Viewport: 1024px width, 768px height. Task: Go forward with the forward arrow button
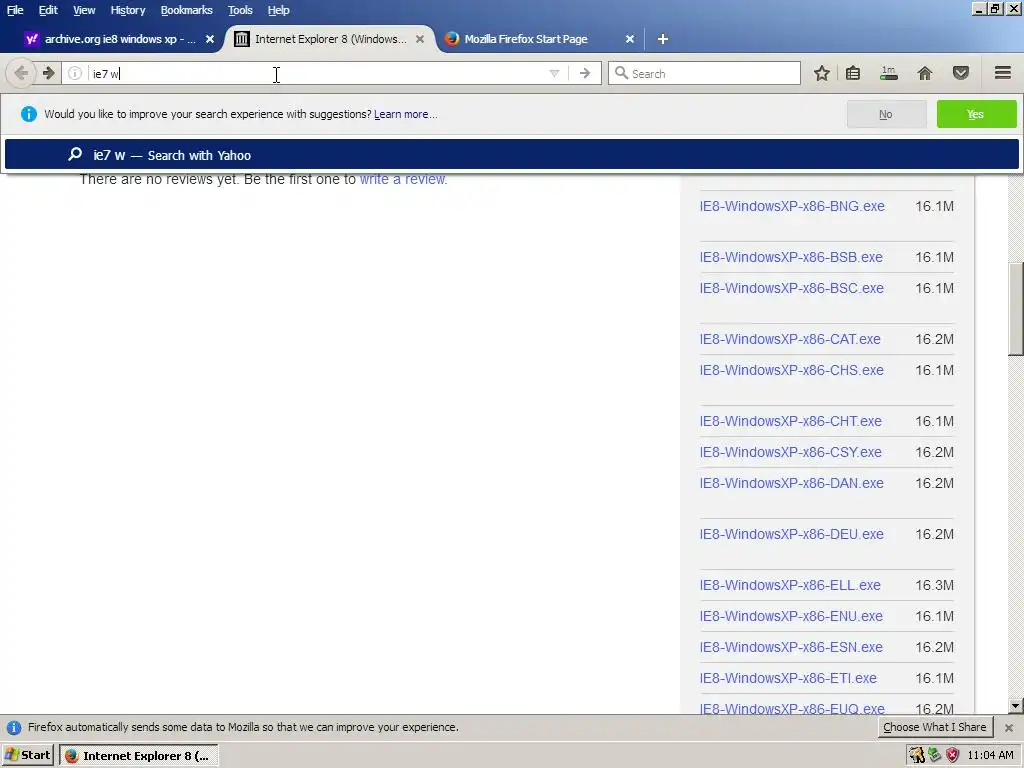click(x=48, y=73)
